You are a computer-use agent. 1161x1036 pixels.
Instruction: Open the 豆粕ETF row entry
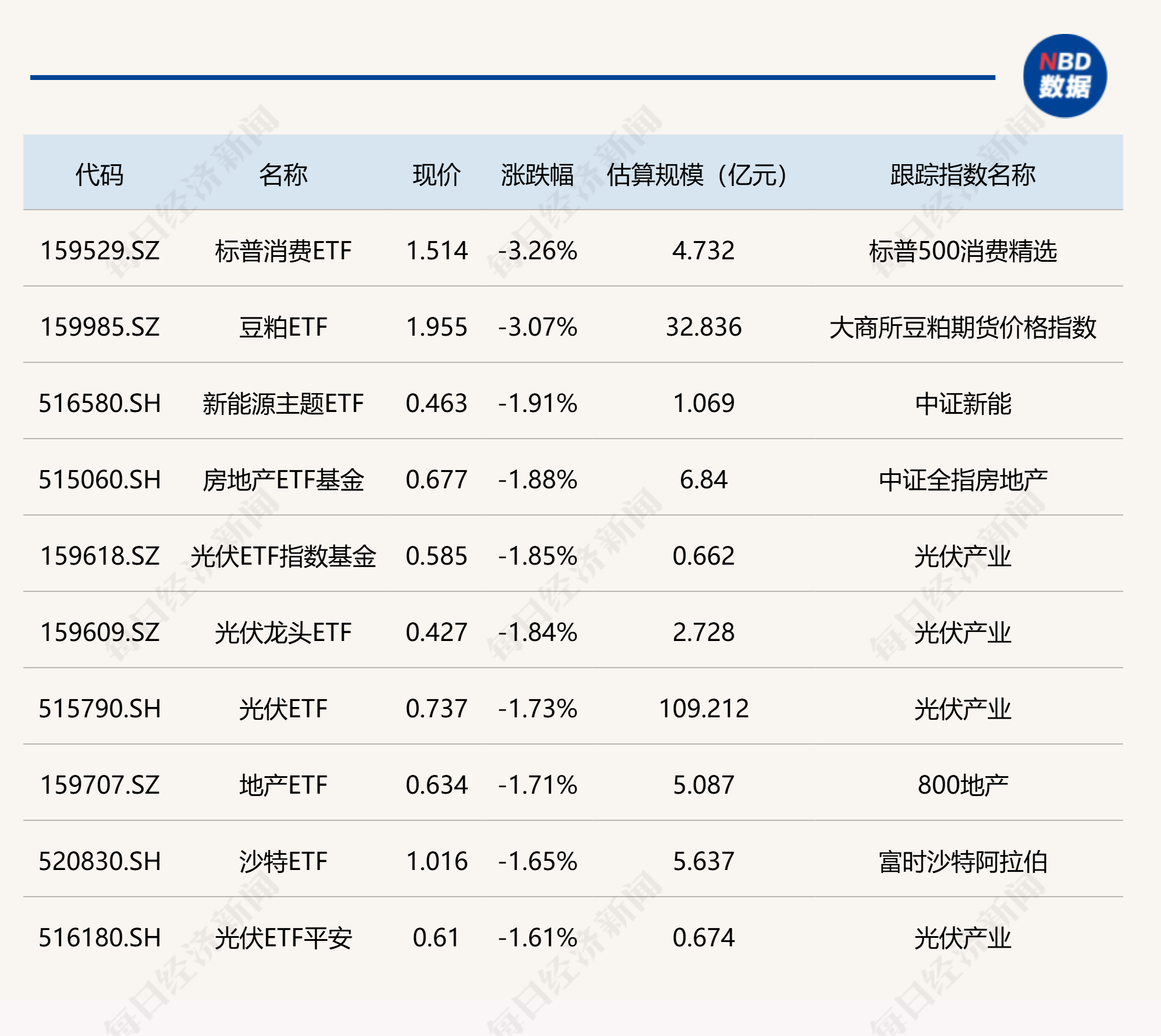pyautogui.click(x=284, y=328)
